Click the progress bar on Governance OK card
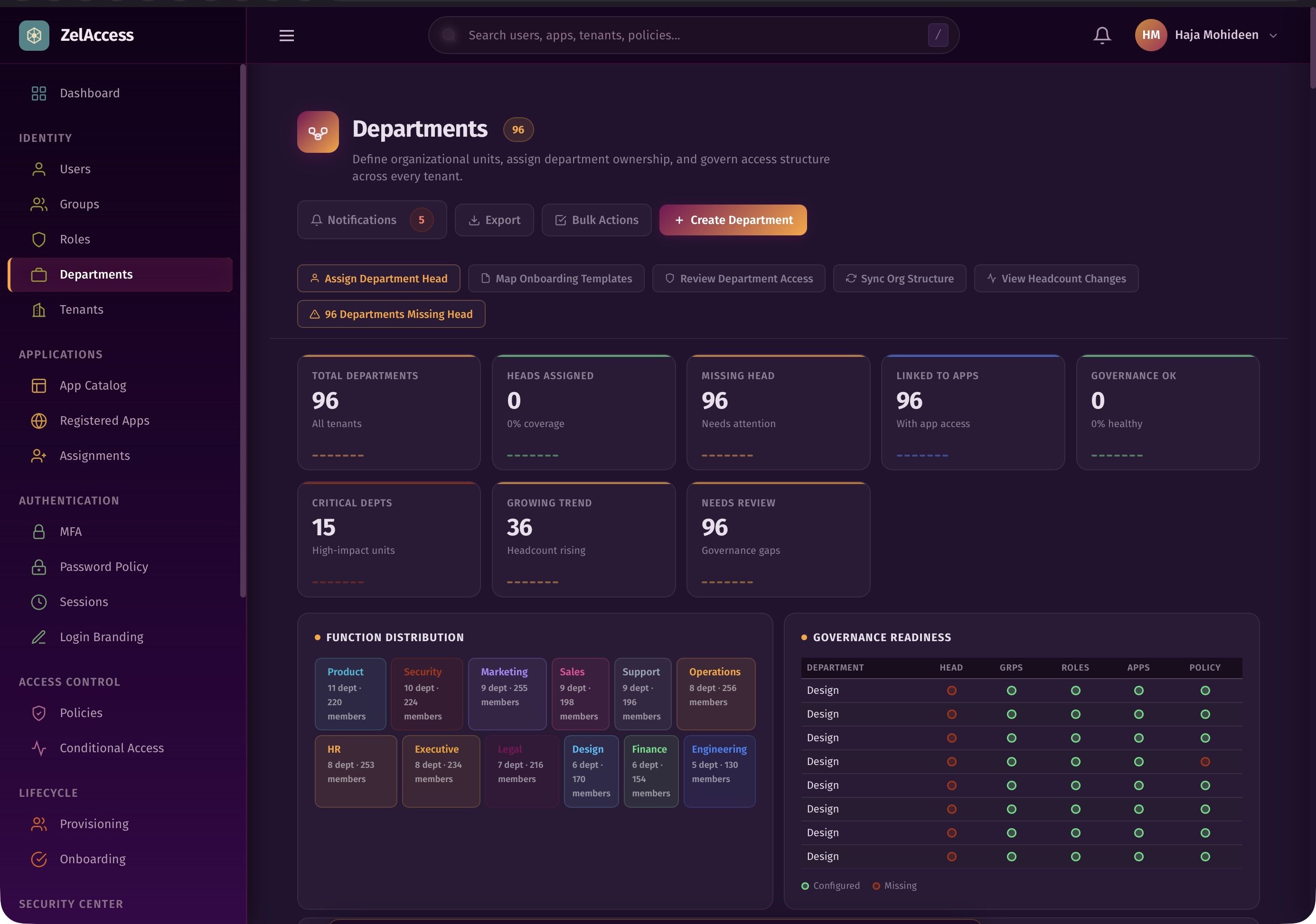This screenshot has width=1316, height=924. click(1116, 456)
